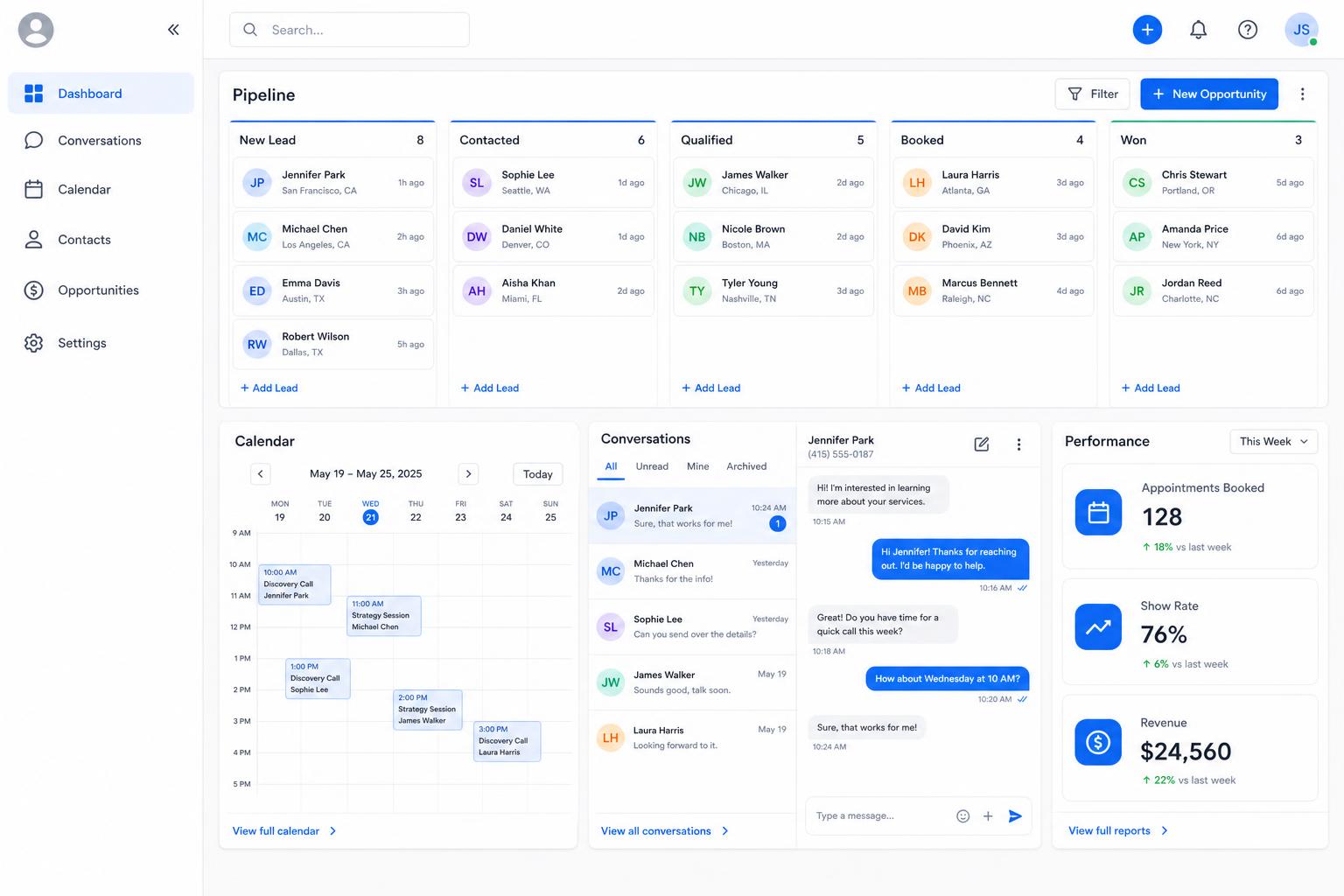Viewport: 1344px width, 896px height.
Task: Add Lead in the Contacted column
Action: [489, 388]
